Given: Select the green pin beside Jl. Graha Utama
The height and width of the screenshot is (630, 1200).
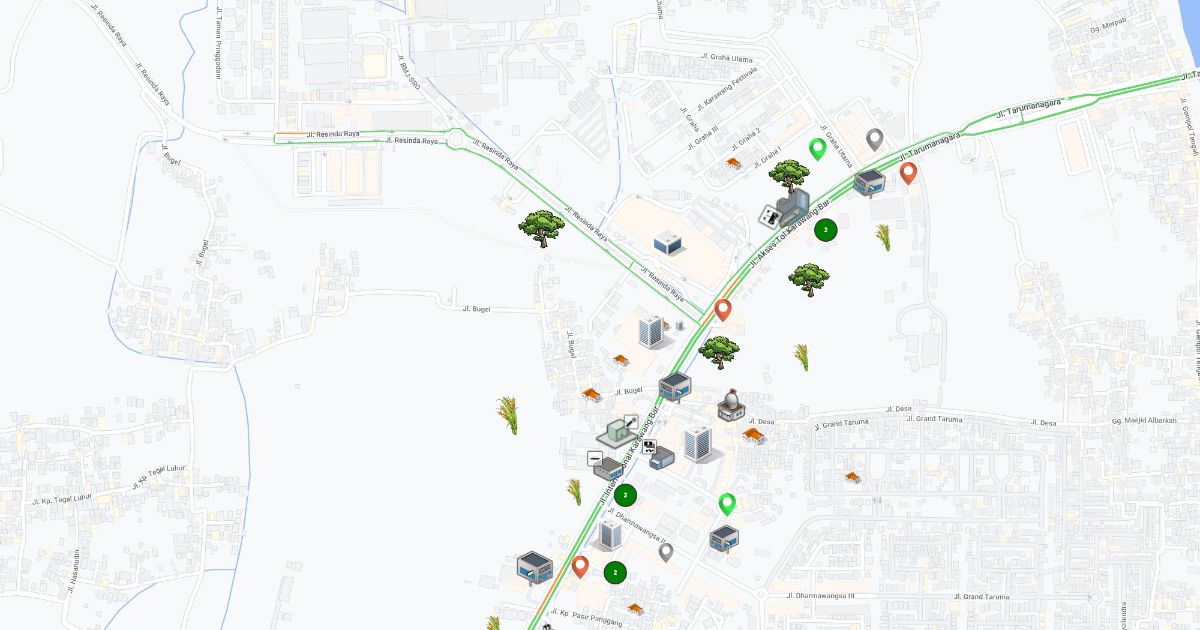Looking at the screenshot, I should (817, 150).
